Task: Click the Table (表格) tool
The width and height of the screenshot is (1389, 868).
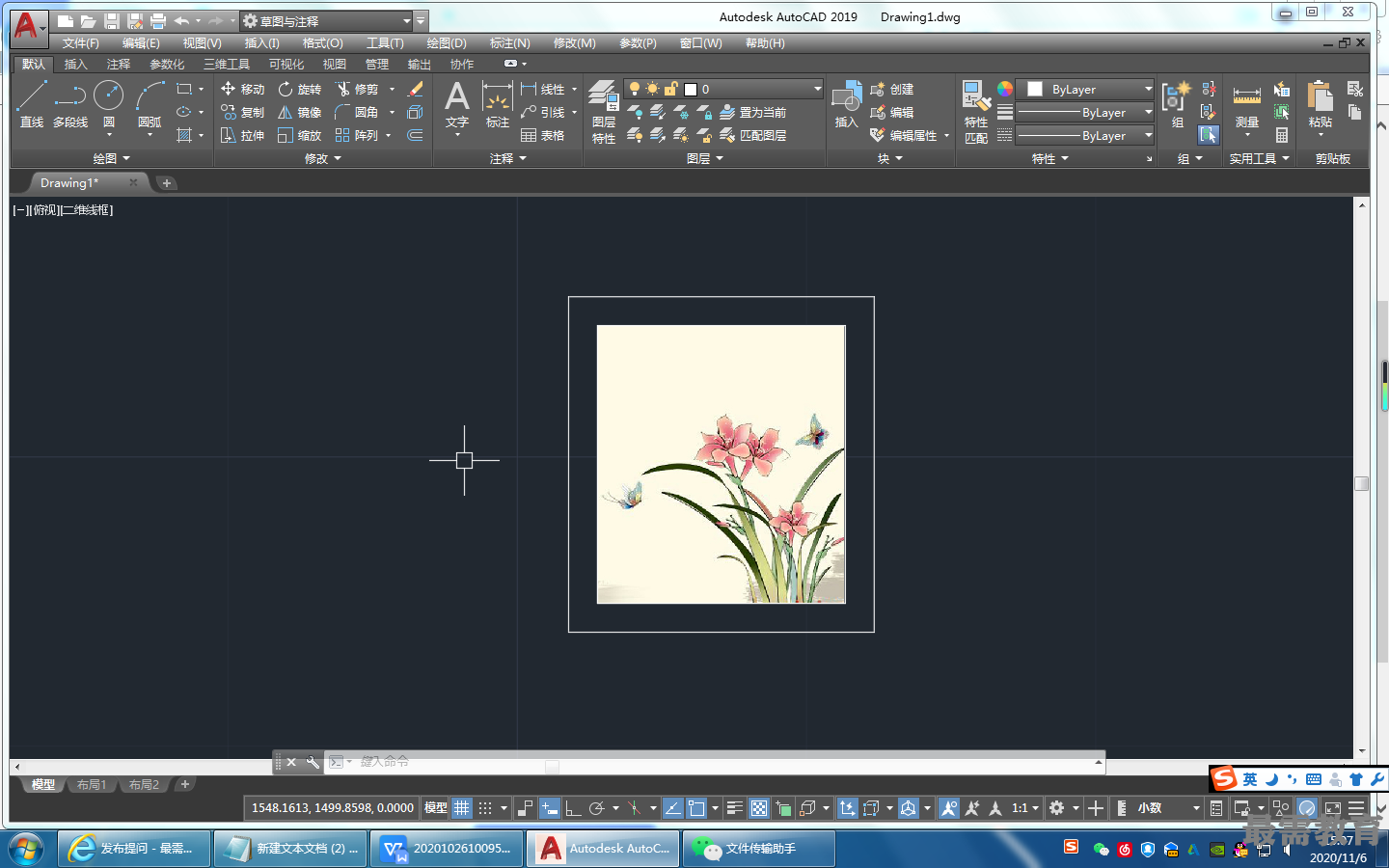Action: point(543,135)
